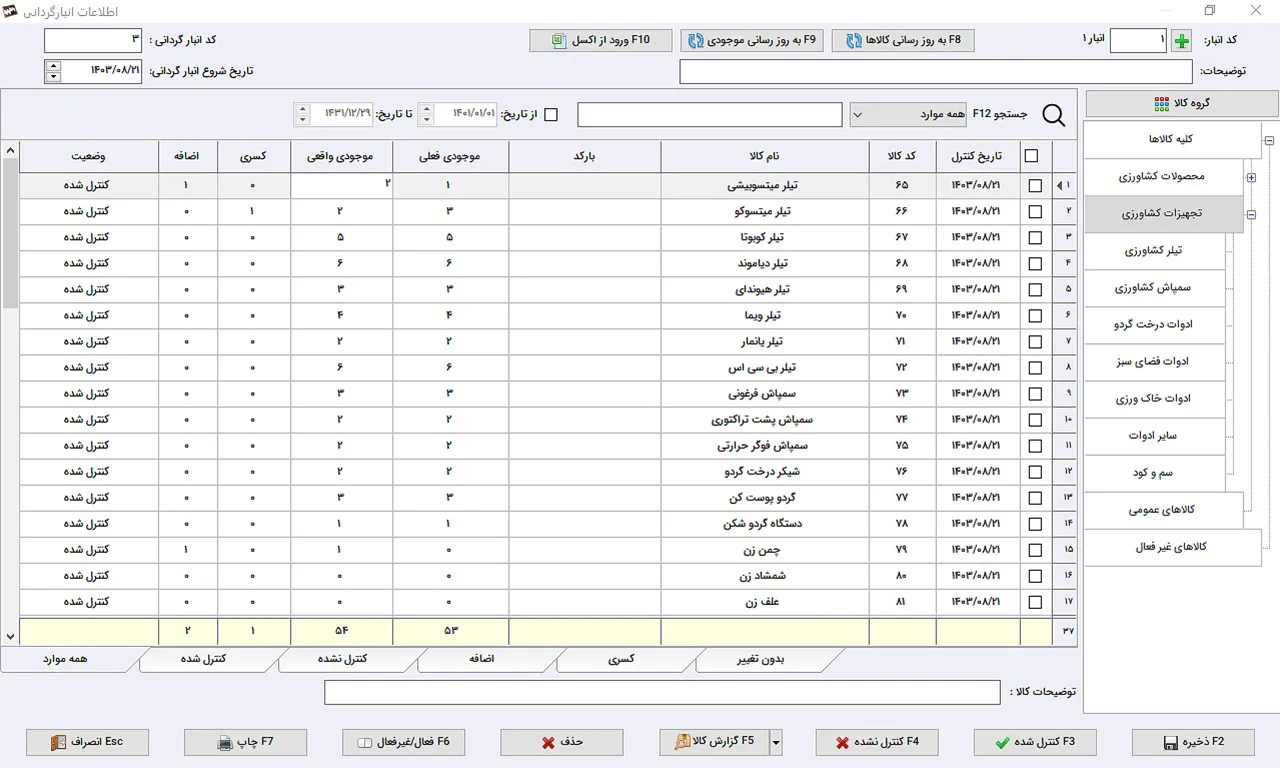The height and width of the screenshot is (768, 1280).
Task: Click Esc 'انصراف' cancel button
Action: tap(88, 742)
